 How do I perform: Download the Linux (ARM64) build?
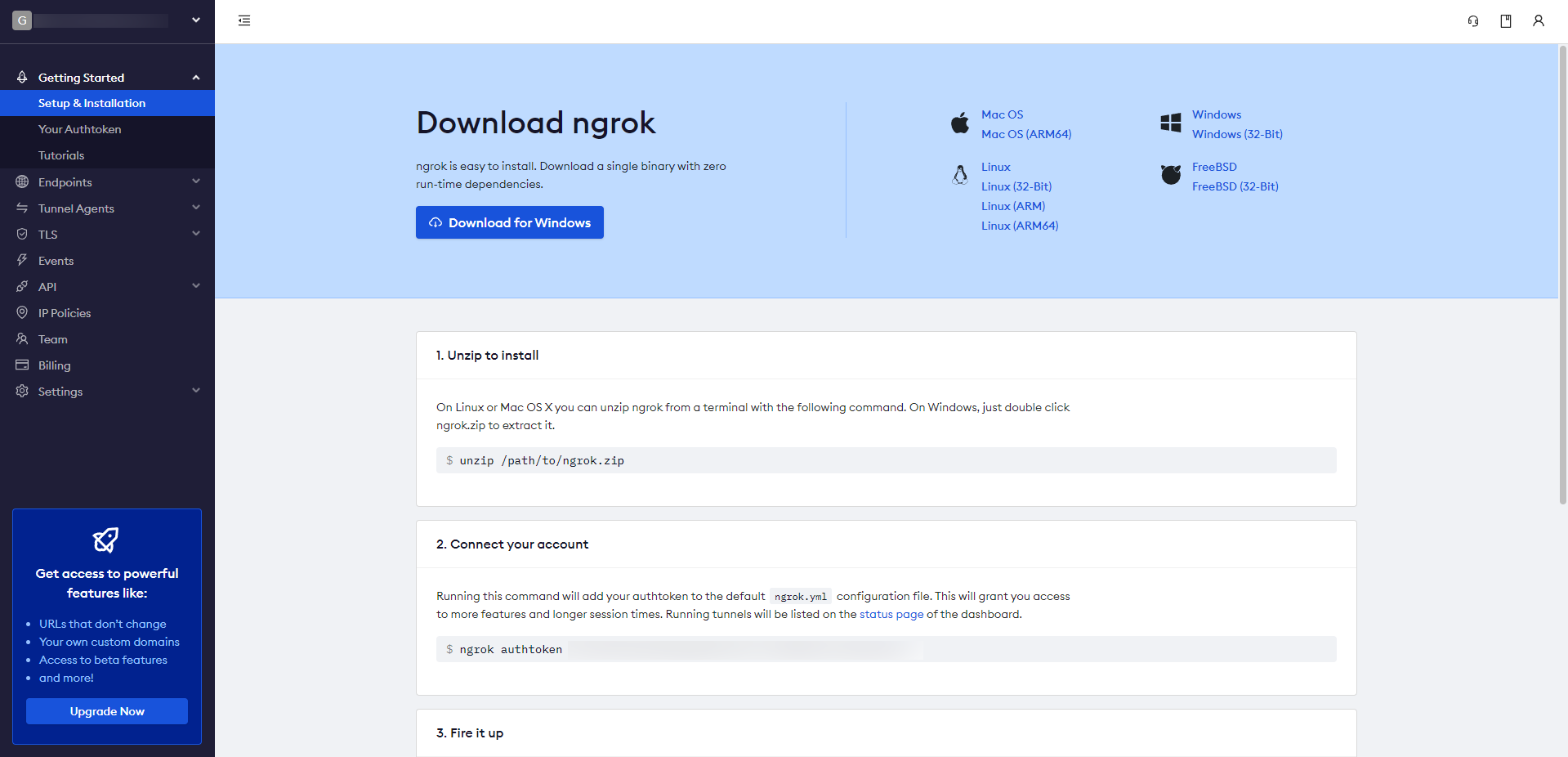coord(1020,226)
